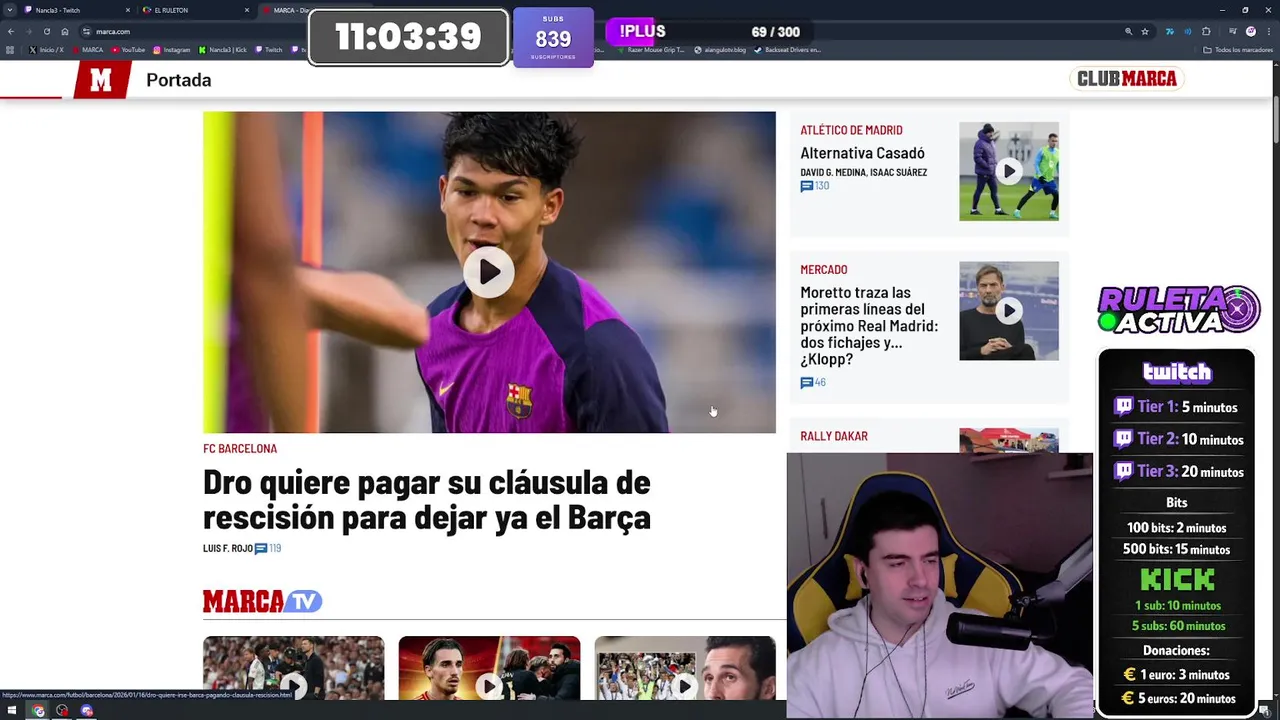Open Alternativa Casadó article
This screenshot has width=1280, height=720.
pyautogui.click(x=862, y=153)
